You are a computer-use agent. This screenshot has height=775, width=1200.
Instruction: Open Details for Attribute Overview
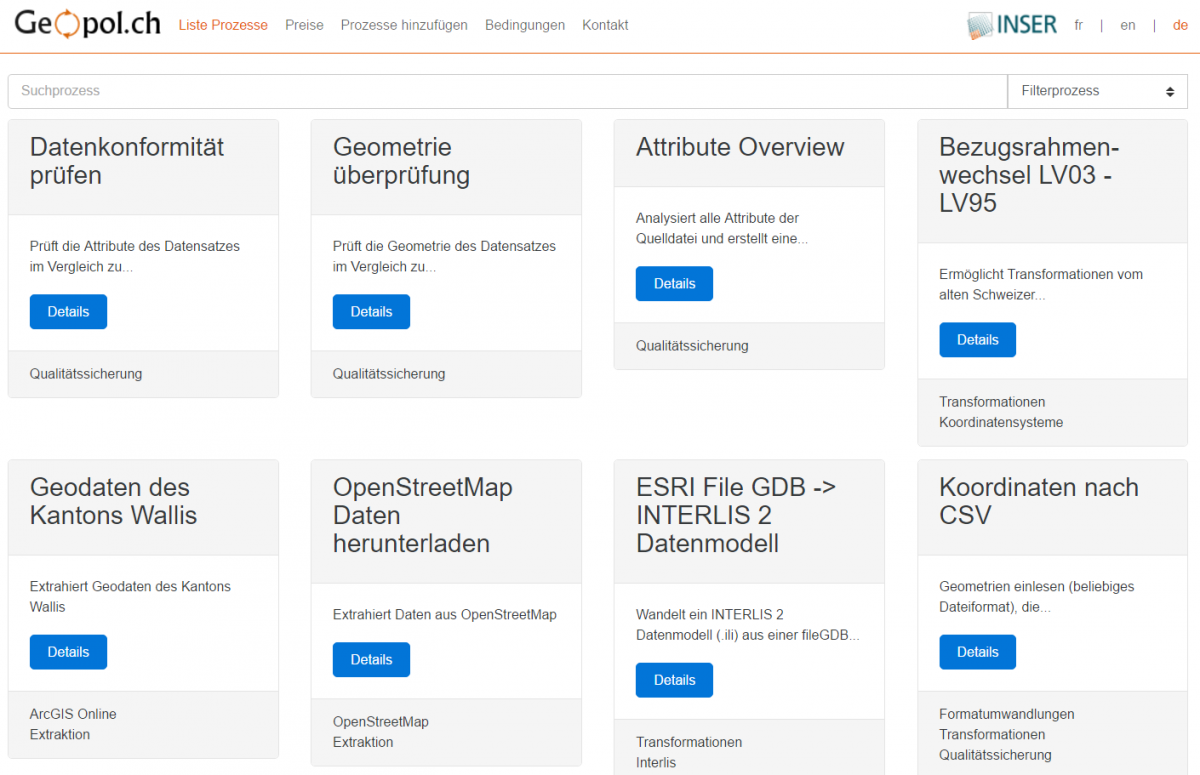tap(674, 283)
